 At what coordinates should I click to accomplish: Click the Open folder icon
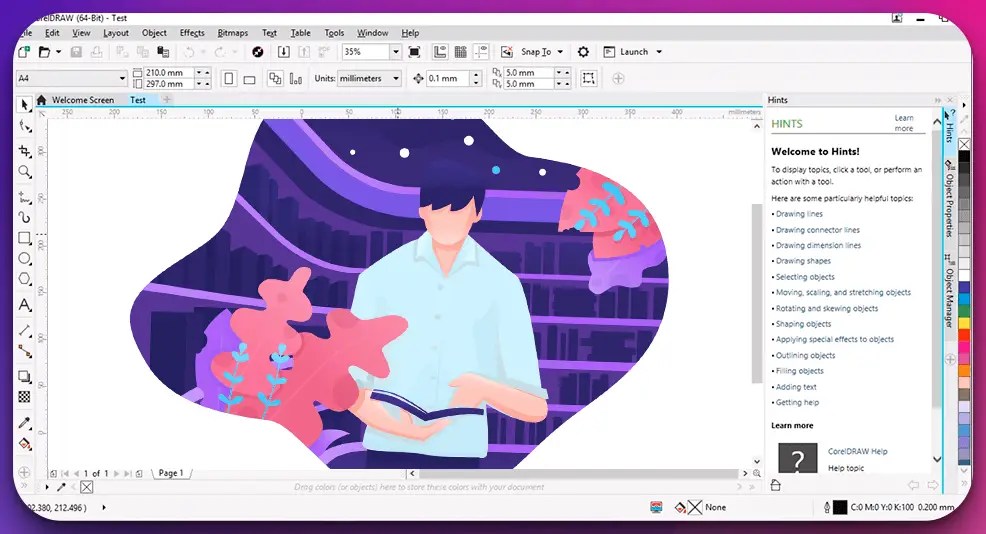(x=44, y=52)
